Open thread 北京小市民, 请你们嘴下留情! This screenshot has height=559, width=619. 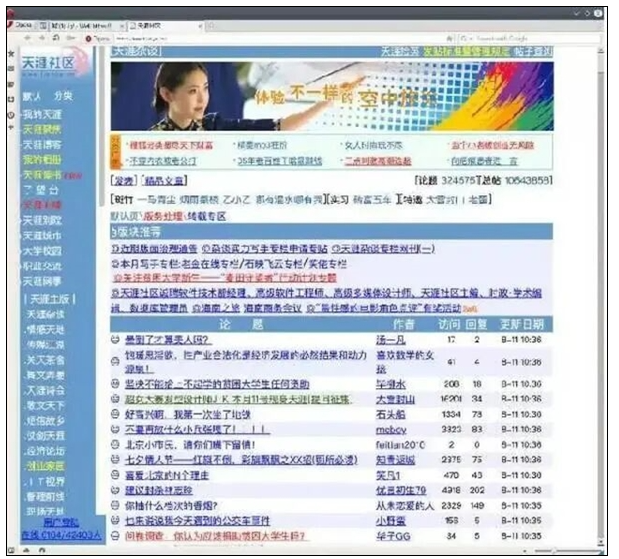click(190, 445)
